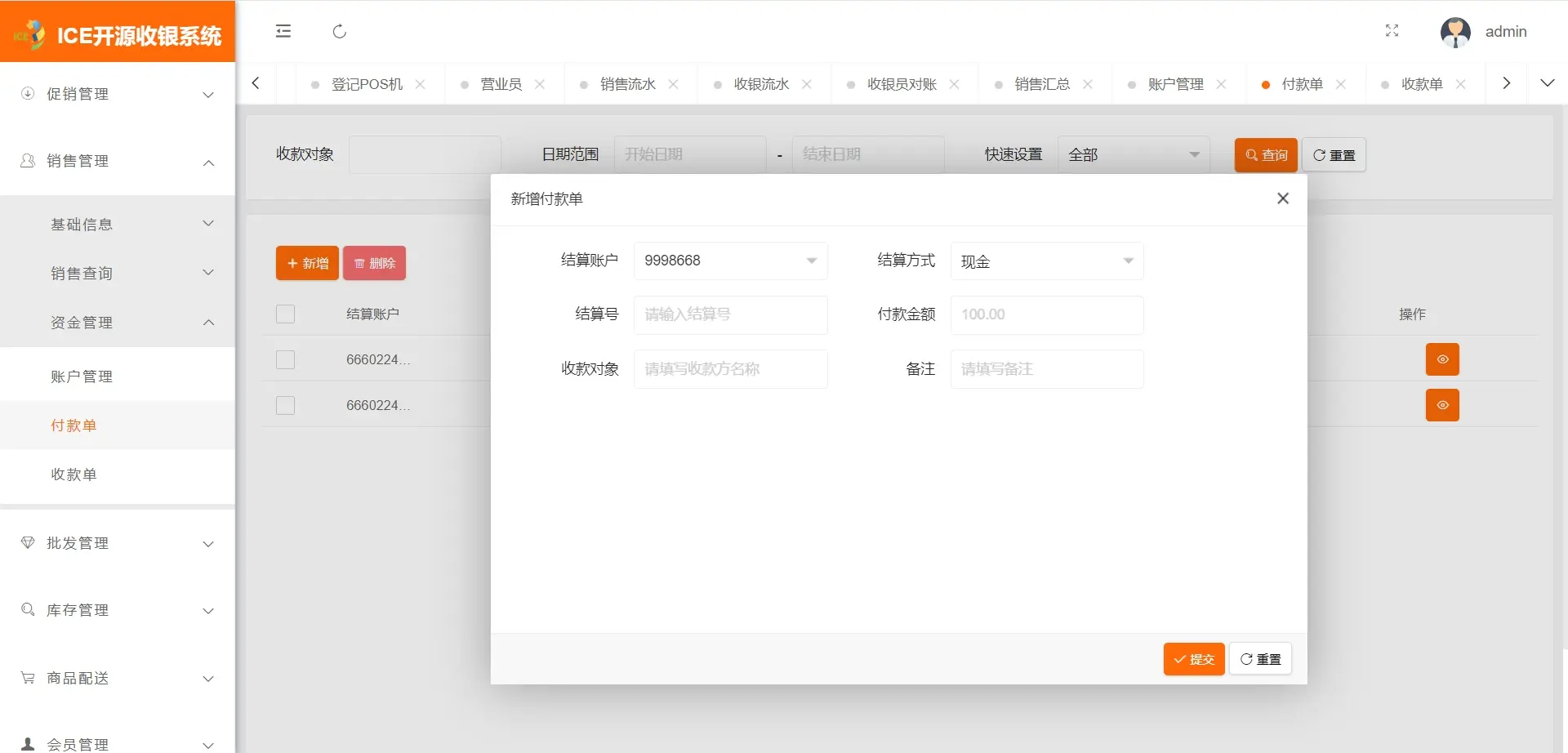Click the 新增 add button
Screen dimensions: 1568x753
tap(307, 263)
